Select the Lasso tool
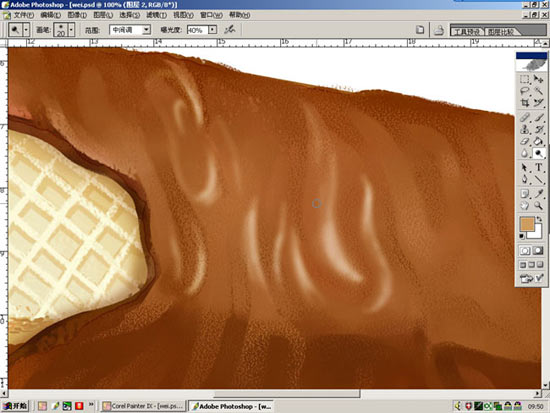Viewport: 550px width, 413px height. [x=525, y=91]
